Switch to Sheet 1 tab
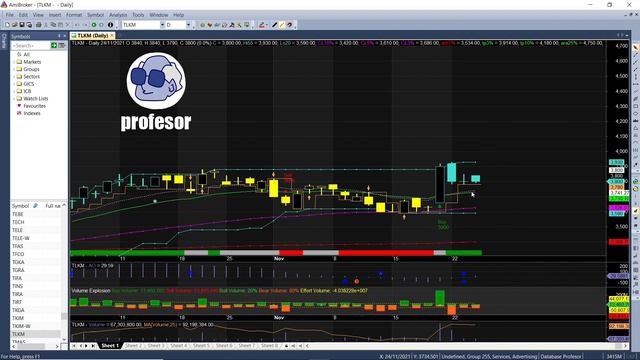The width and height of the screenshot is (640, 360). (x=110, y=346)
